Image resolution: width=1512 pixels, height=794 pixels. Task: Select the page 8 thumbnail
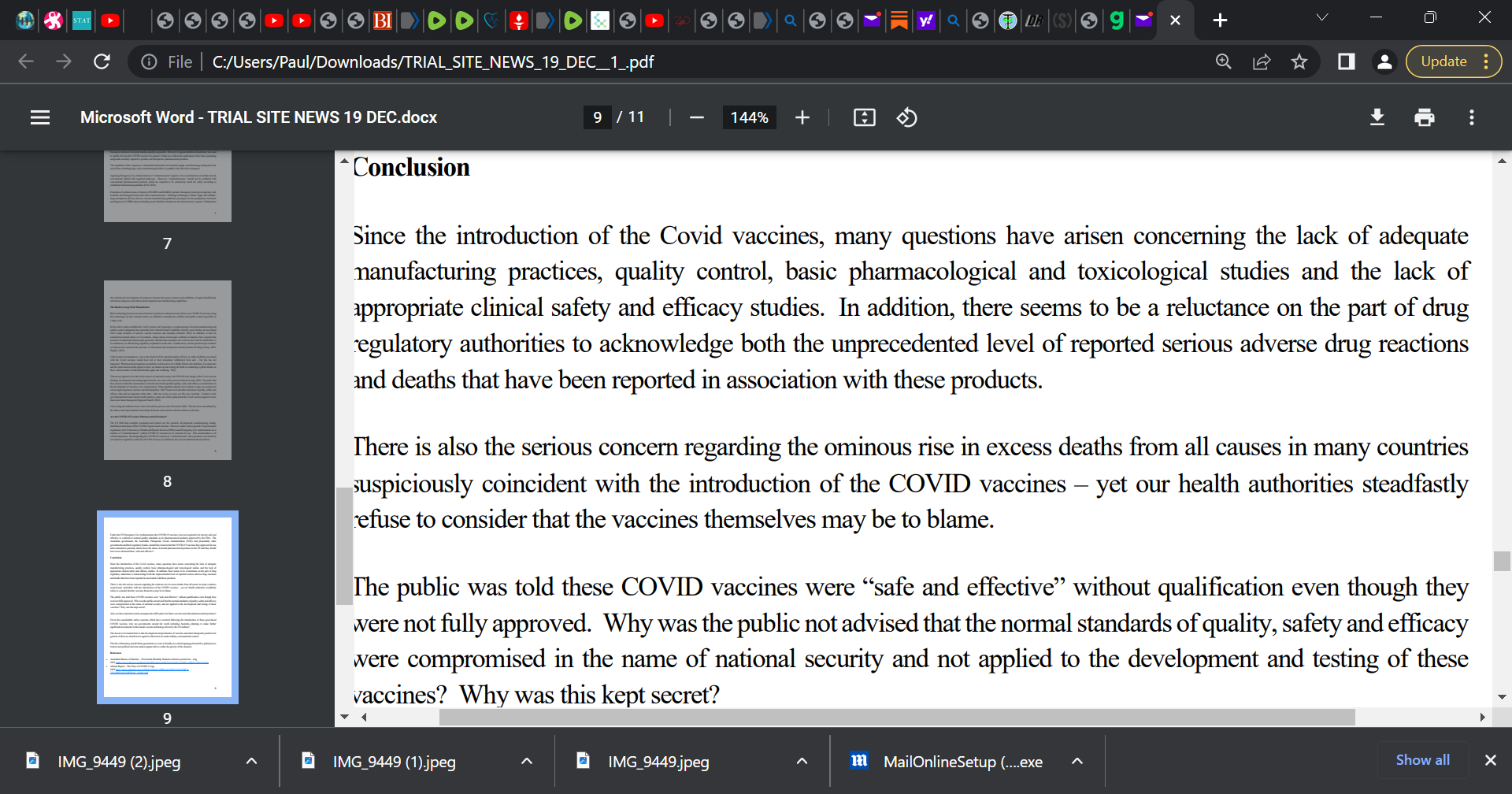pyautogui.click(x=168, y=370)
